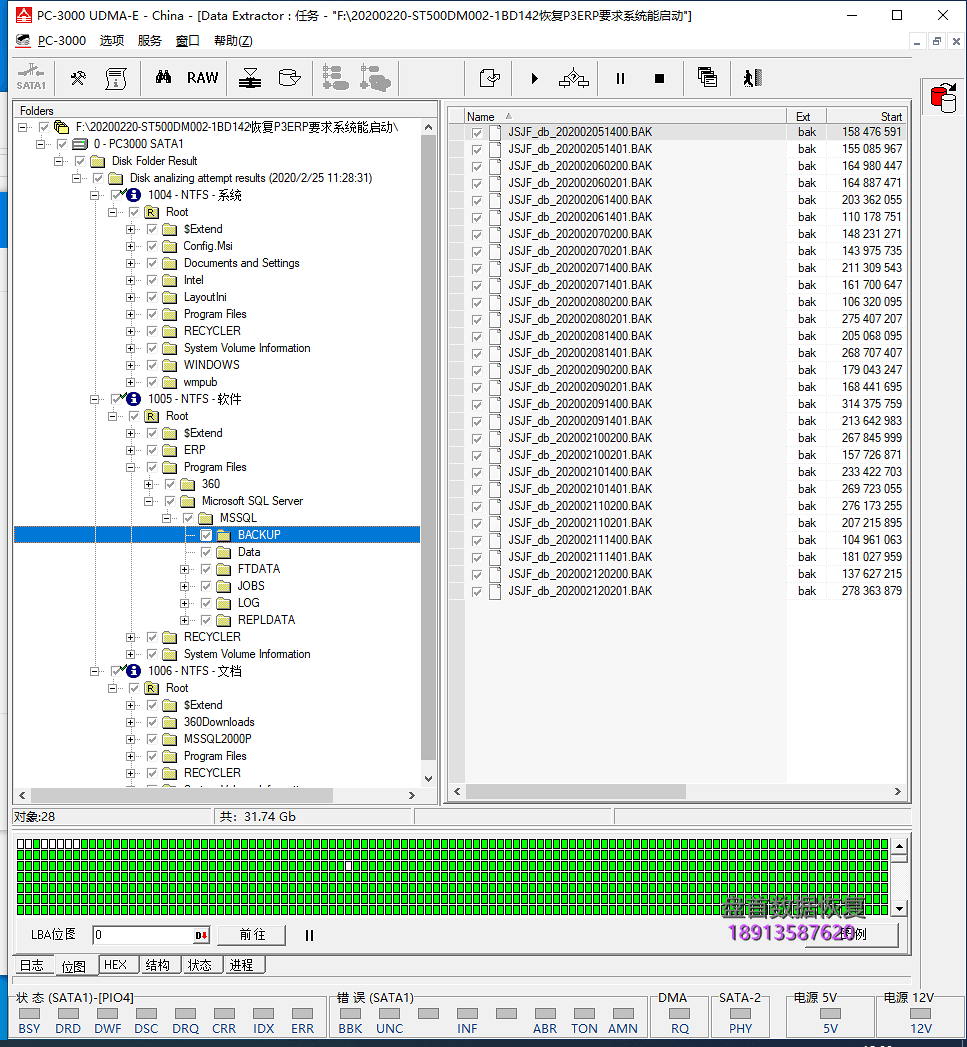
Task: Click the cascaded windows icon
Action: (707, 77)
